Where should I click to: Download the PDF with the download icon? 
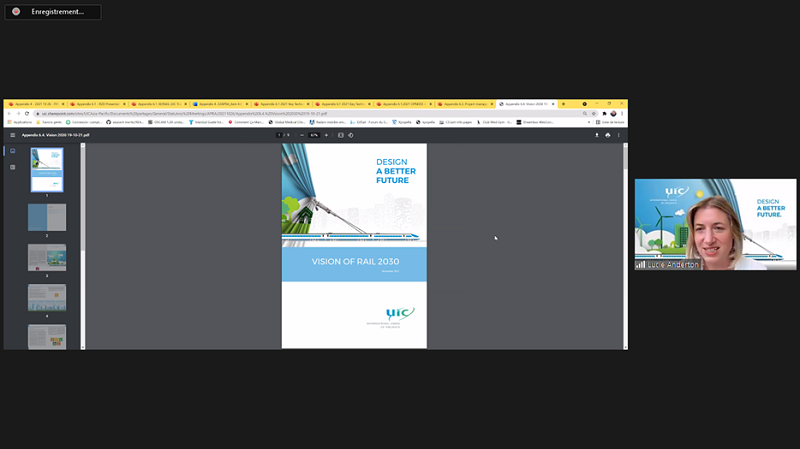pyautogui.click(x=597, y=135)
